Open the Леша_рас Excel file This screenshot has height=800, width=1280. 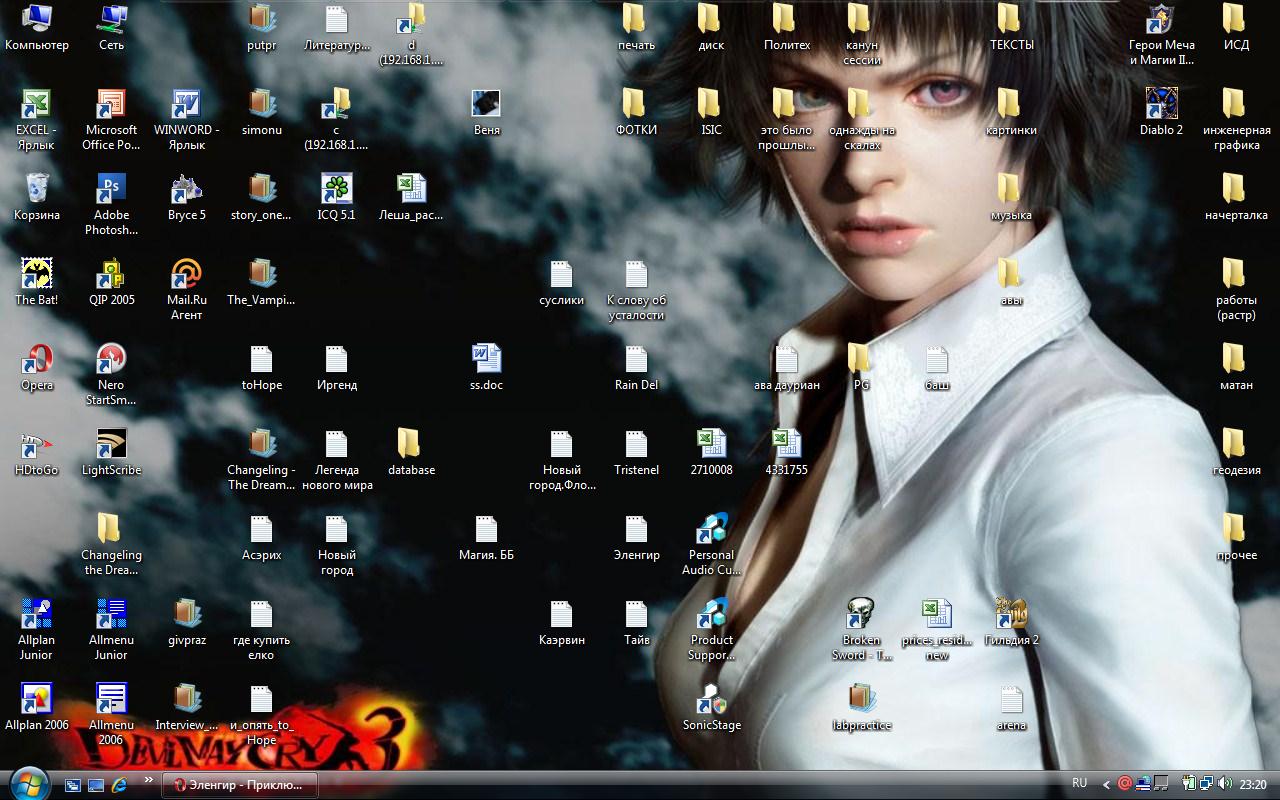click(x=411, y=197)
